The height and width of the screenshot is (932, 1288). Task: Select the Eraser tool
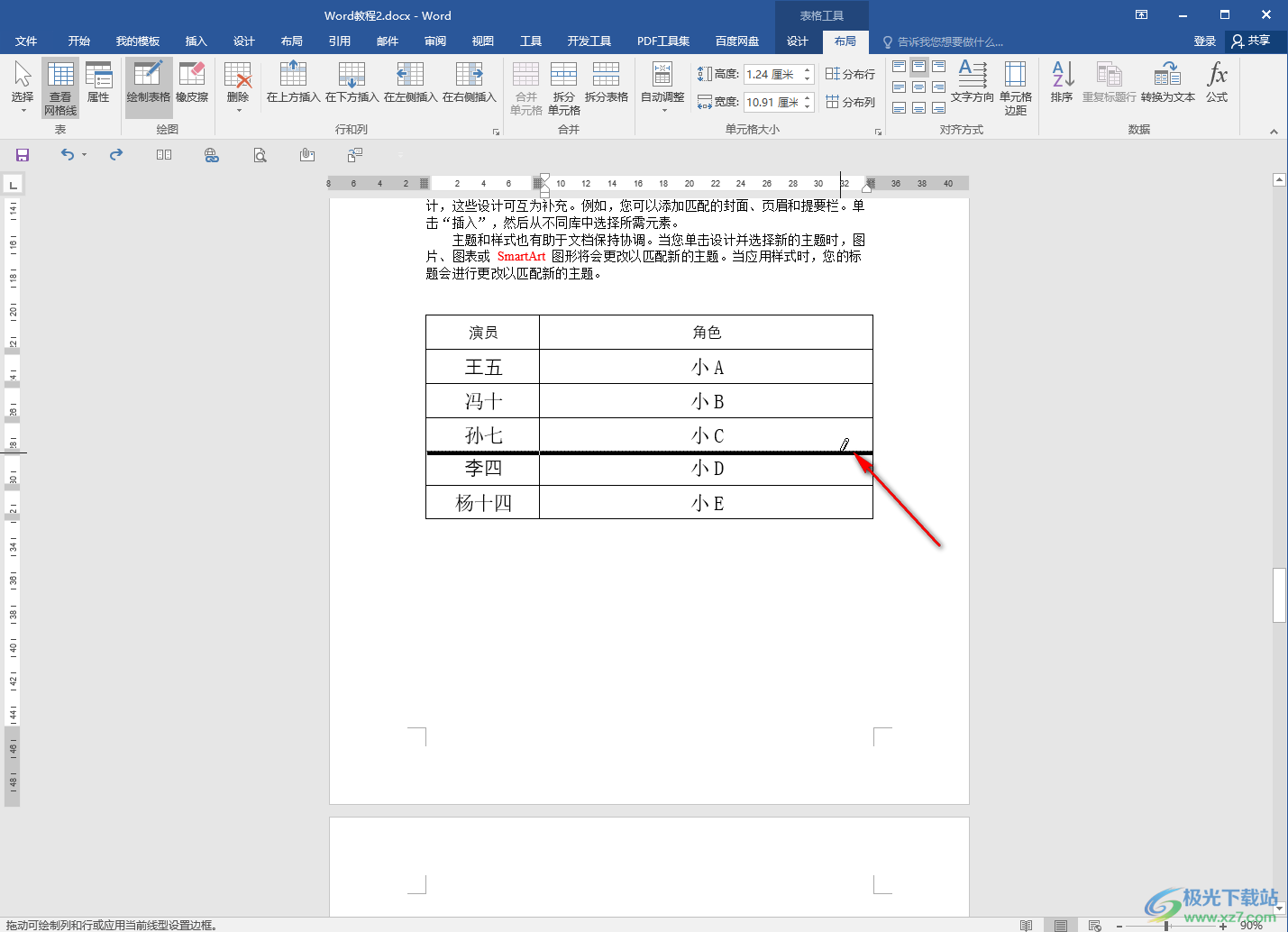click(x=192, y=83)
